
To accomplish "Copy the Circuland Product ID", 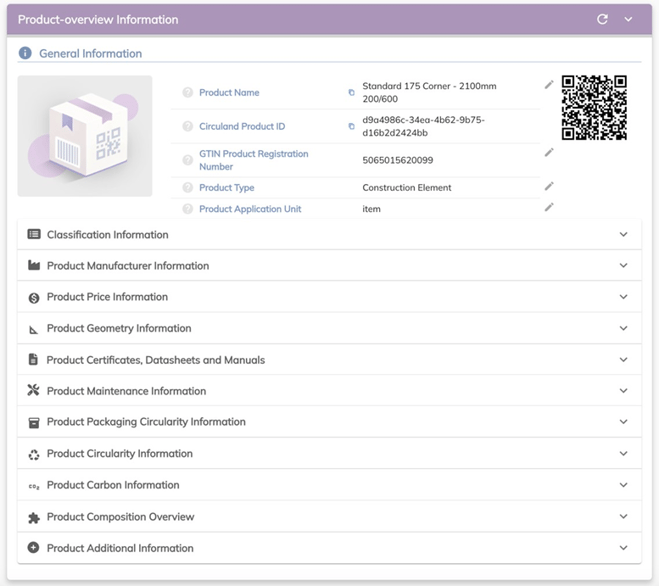I will (351, 126).
